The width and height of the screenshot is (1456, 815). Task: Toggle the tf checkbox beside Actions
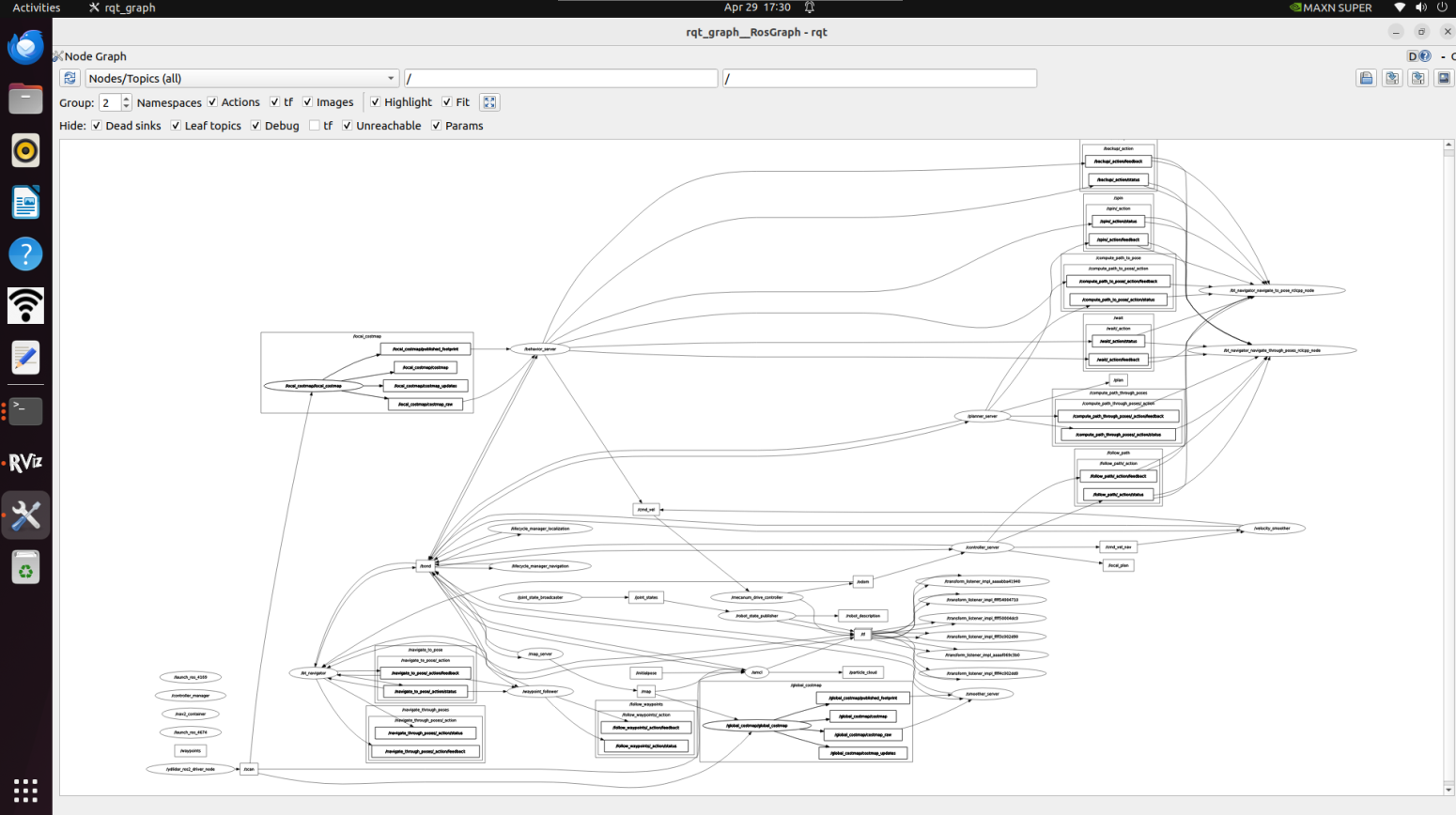point(274,102)
